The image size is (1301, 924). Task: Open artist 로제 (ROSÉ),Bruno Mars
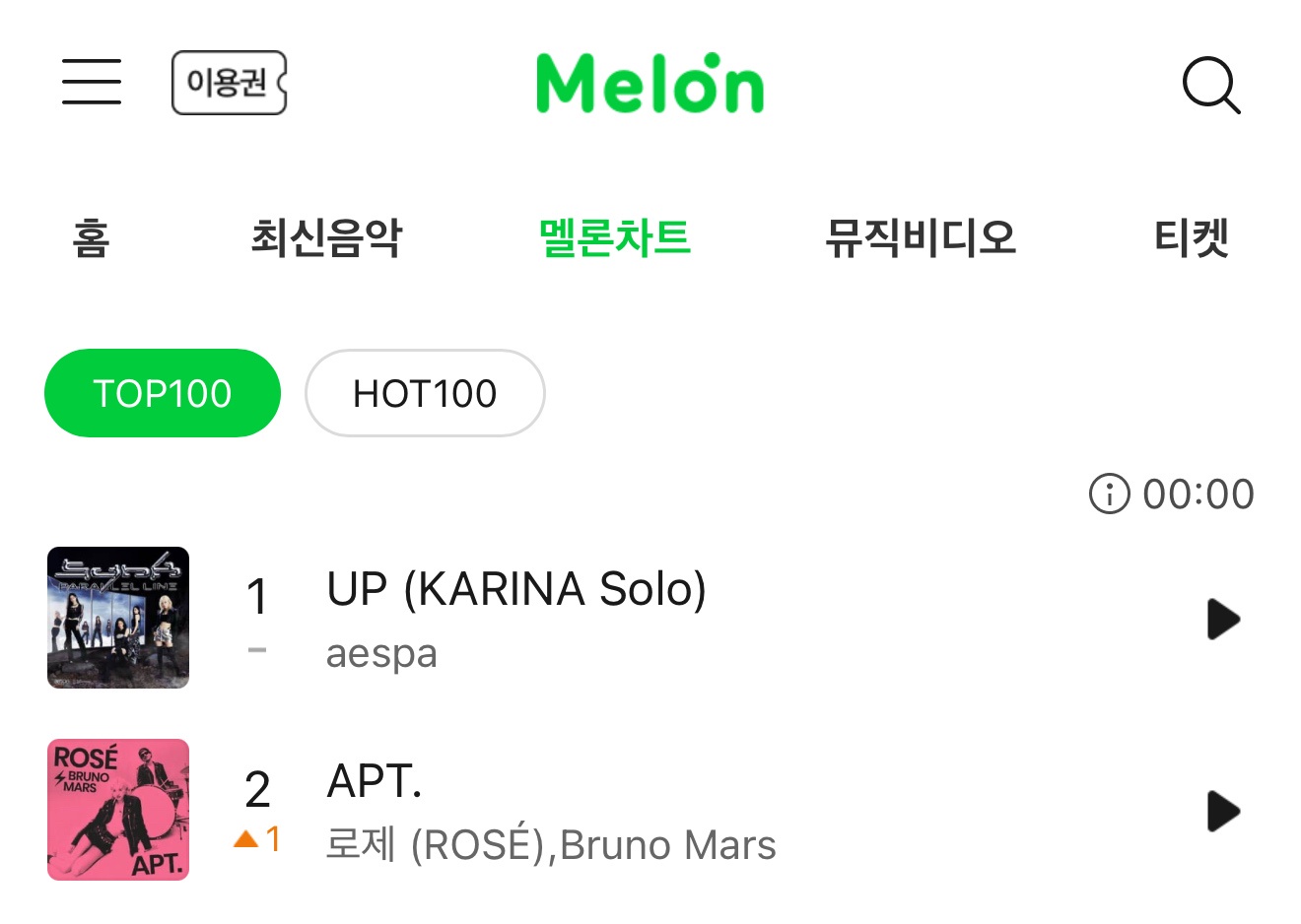[551, 845]
